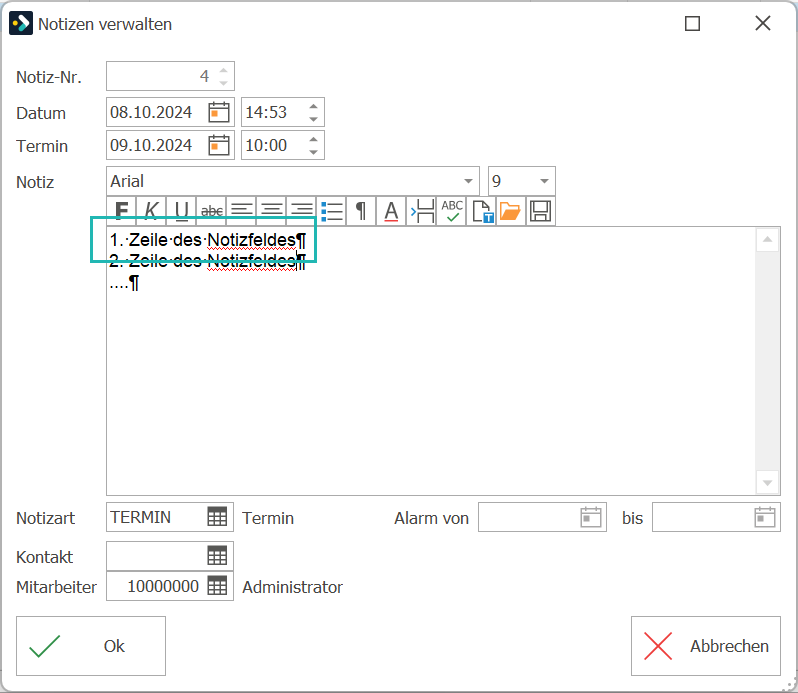The width and height of the screenshot is (798, 693).
Task: Insert bulleted list
Action: tap(331, 211)
